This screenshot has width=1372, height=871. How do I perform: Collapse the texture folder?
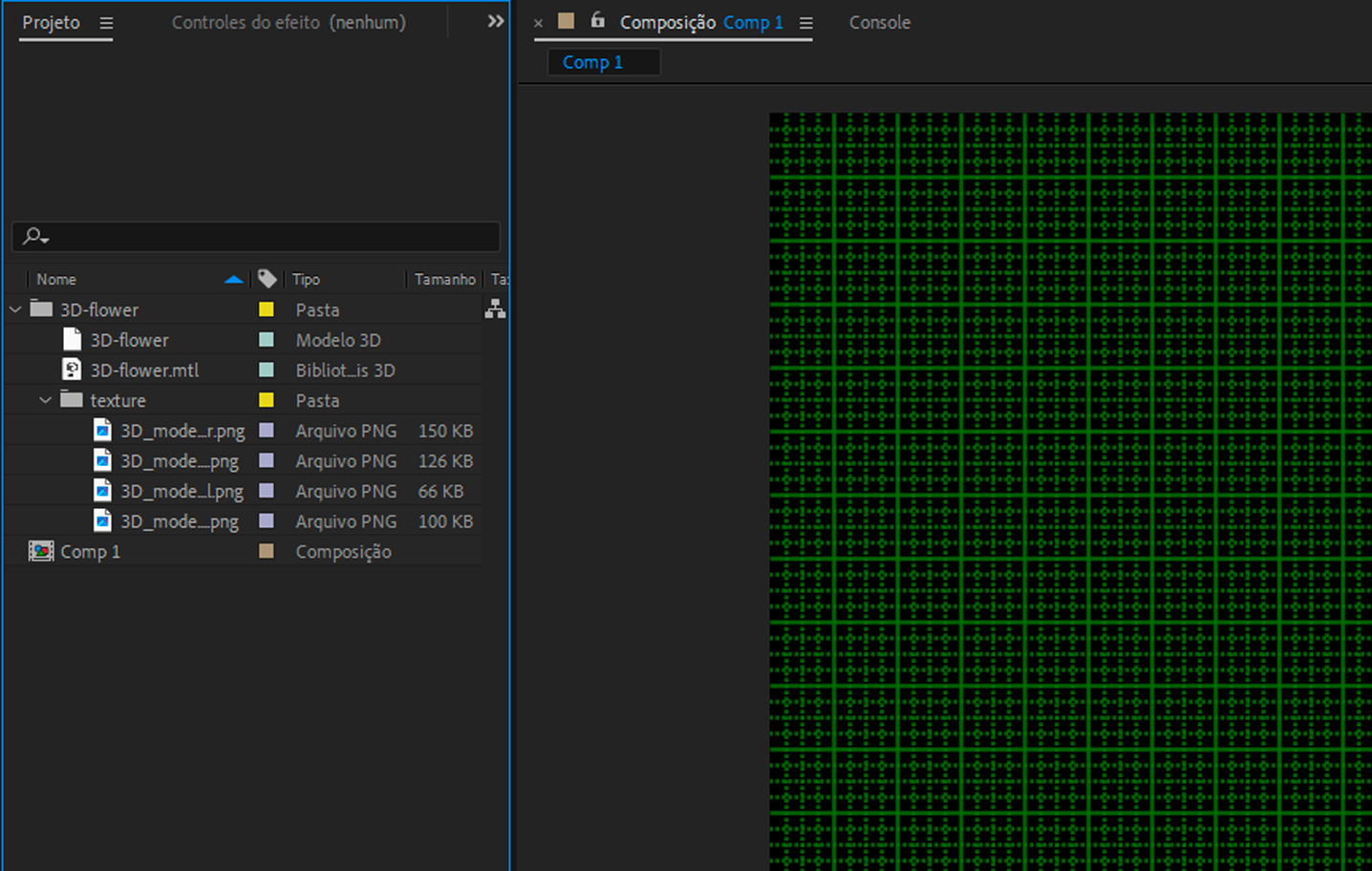tap(46, 400)
